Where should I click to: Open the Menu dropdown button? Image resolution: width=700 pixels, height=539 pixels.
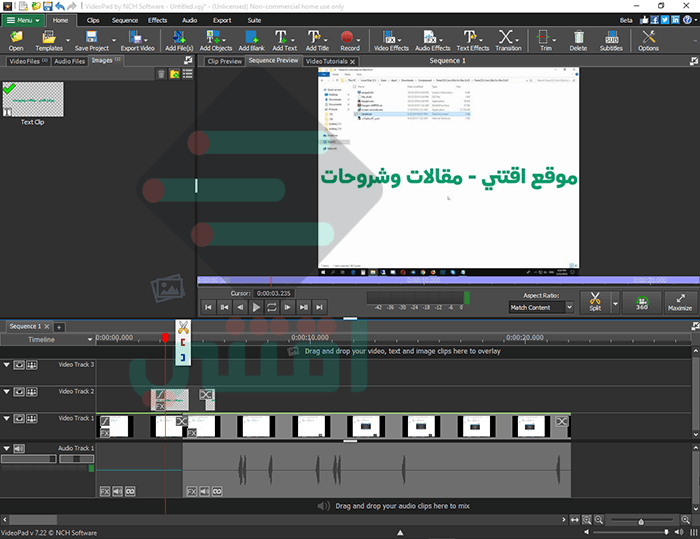click(22, 20)
